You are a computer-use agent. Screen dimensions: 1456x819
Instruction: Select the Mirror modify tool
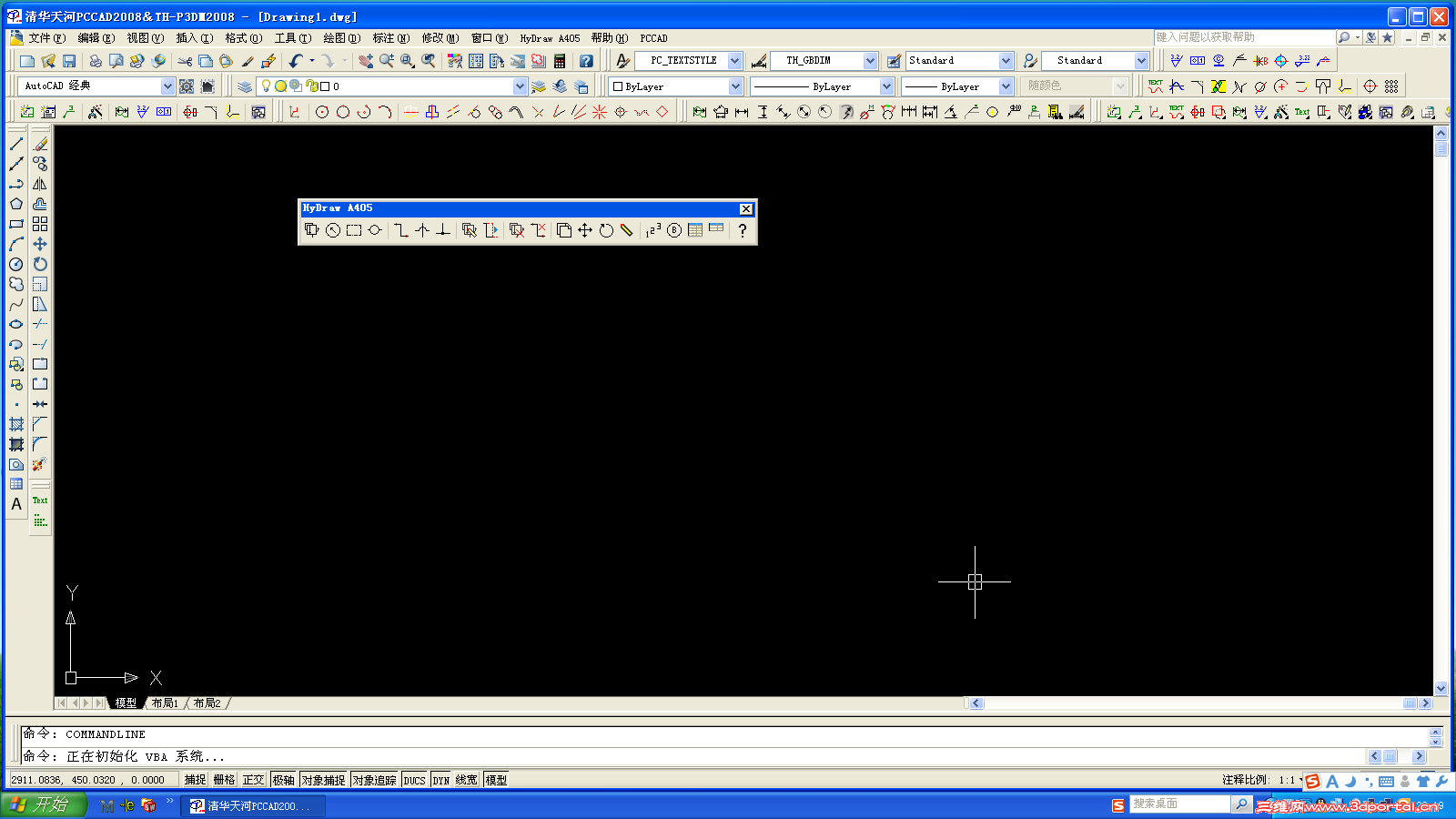point(40,184)
